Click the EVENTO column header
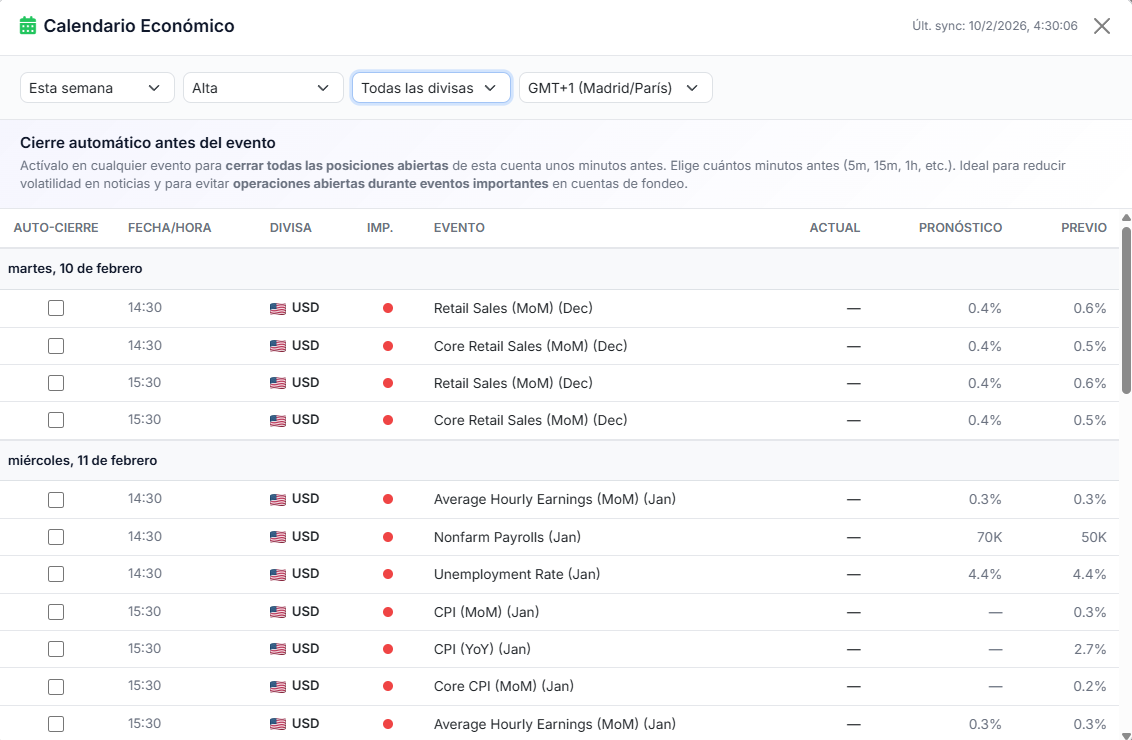1132x740 pixels. point(459,228)
